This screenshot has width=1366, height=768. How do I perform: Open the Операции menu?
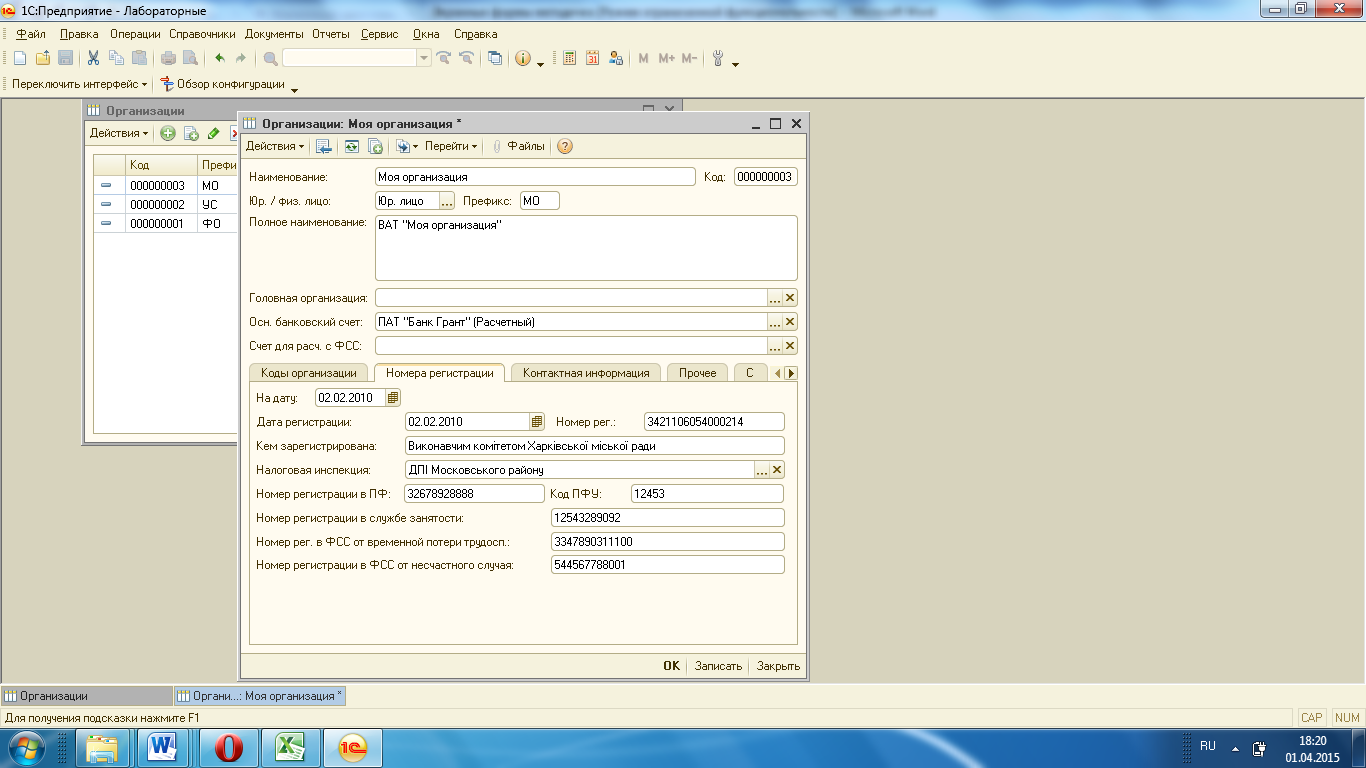[x=135, y=34]
